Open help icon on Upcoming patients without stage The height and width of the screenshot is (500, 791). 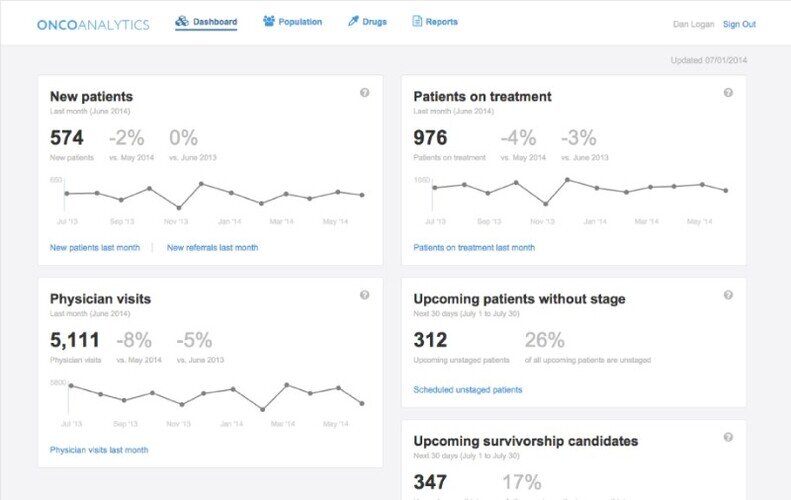(x=728, y=295)
